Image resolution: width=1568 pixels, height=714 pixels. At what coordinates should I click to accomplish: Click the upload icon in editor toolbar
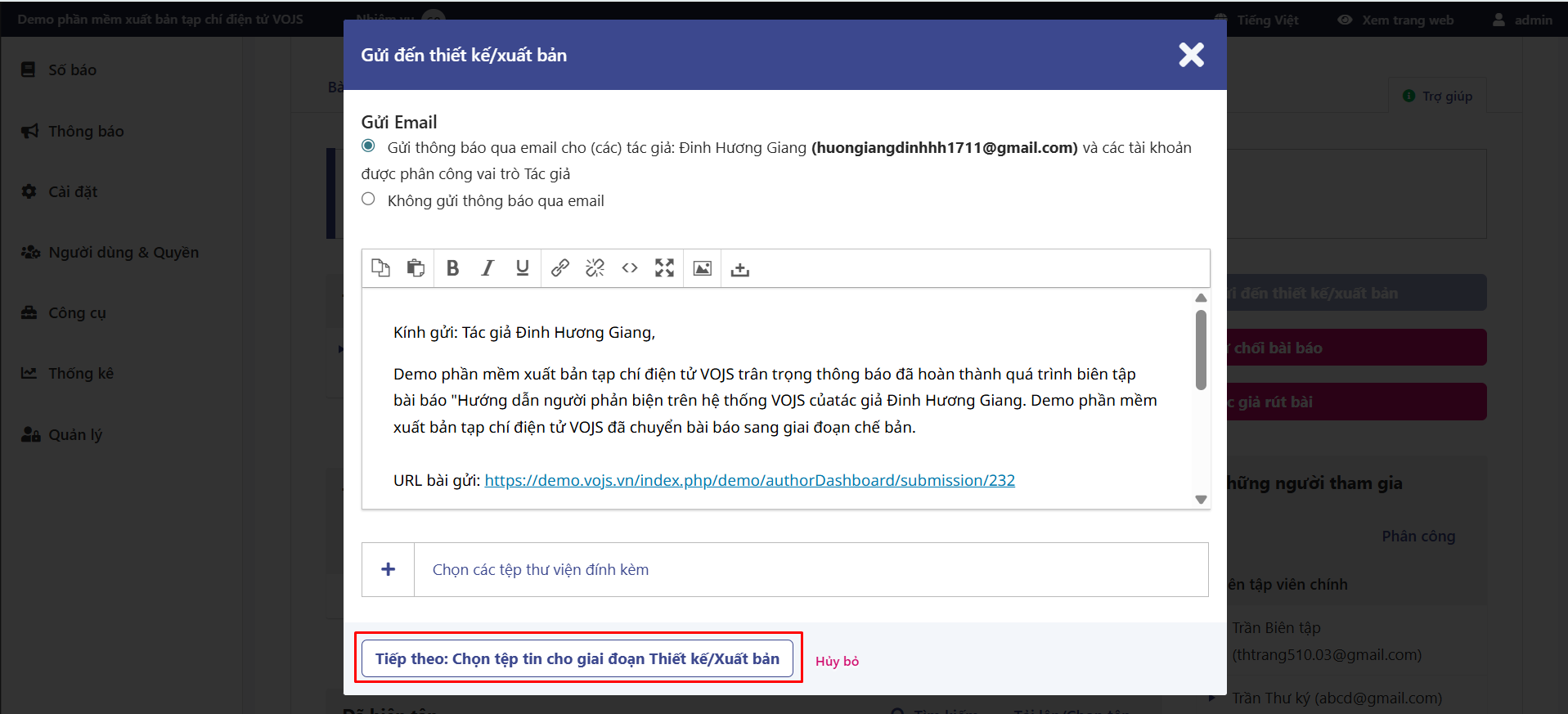[x=740, y=269]
